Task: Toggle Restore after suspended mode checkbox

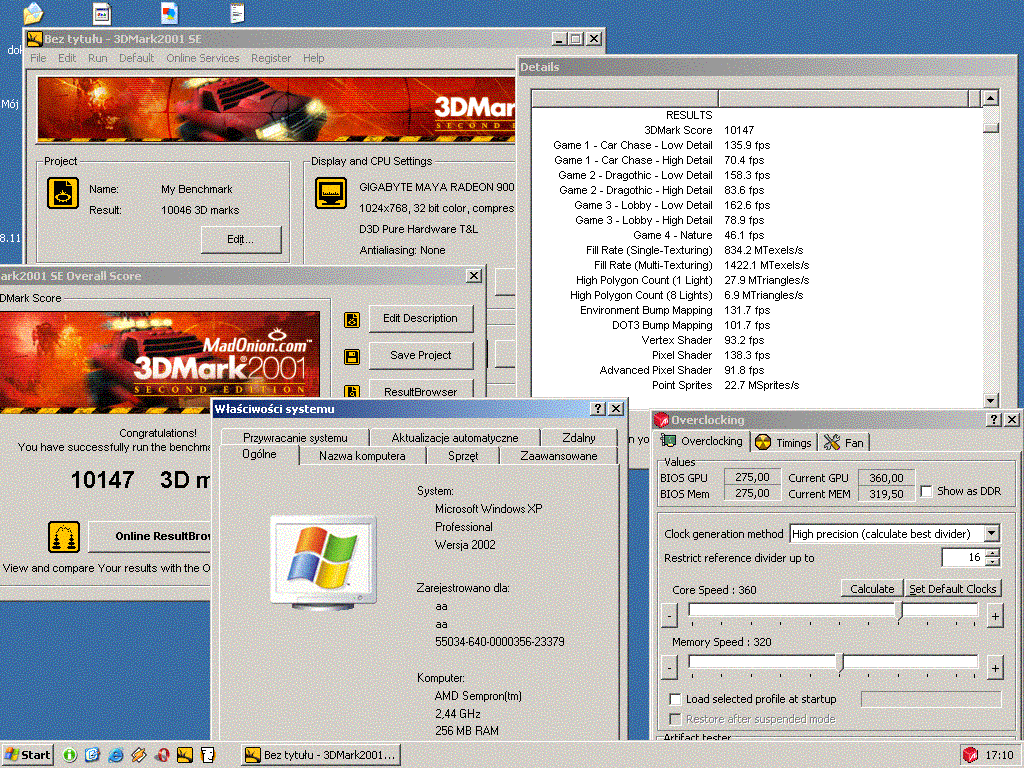Action: coord(675,719)
